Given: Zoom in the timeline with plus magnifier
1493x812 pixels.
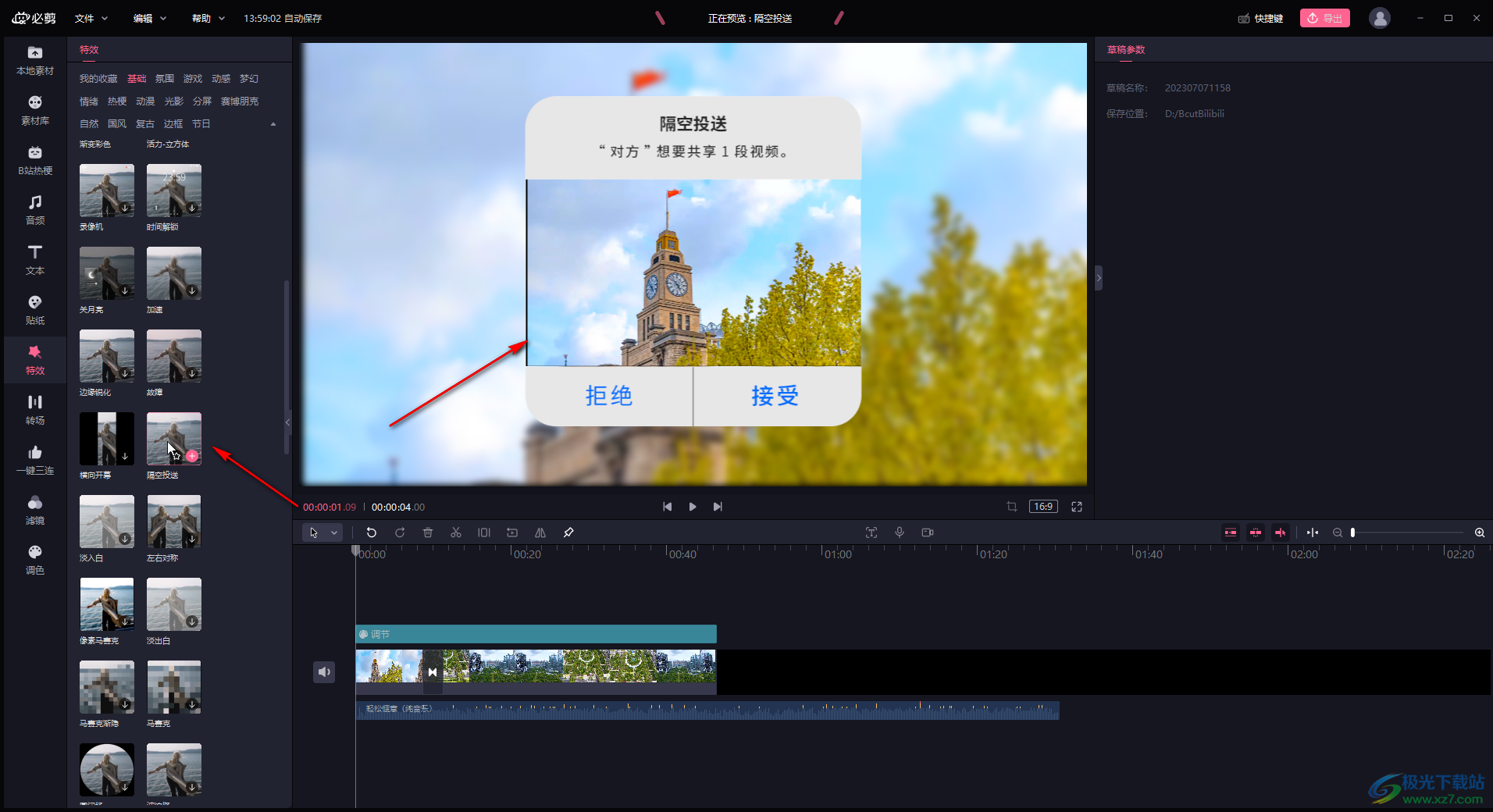Looking at the screenshot, I should point(1480,532).
